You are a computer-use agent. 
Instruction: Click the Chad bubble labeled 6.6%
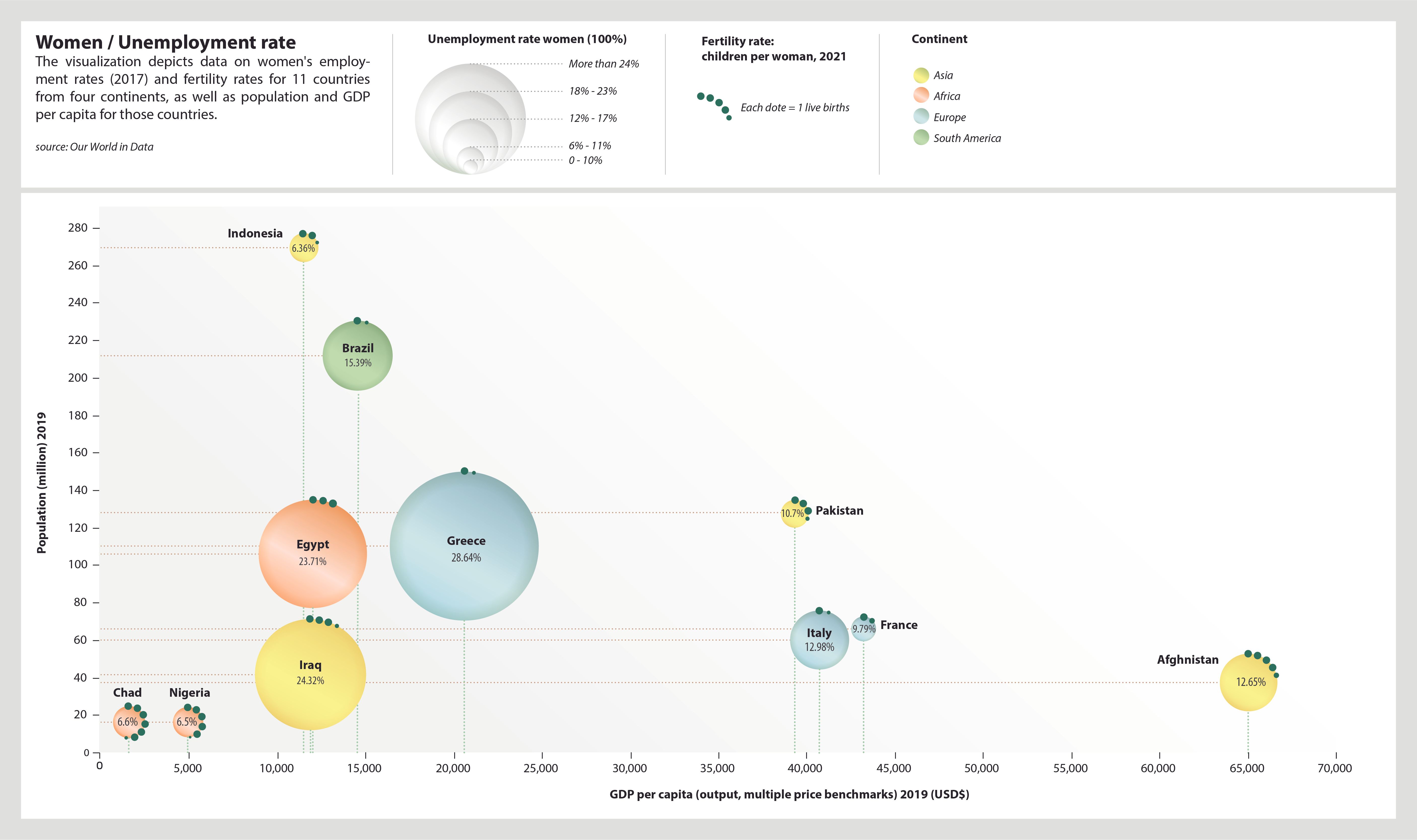coord(127,722)
